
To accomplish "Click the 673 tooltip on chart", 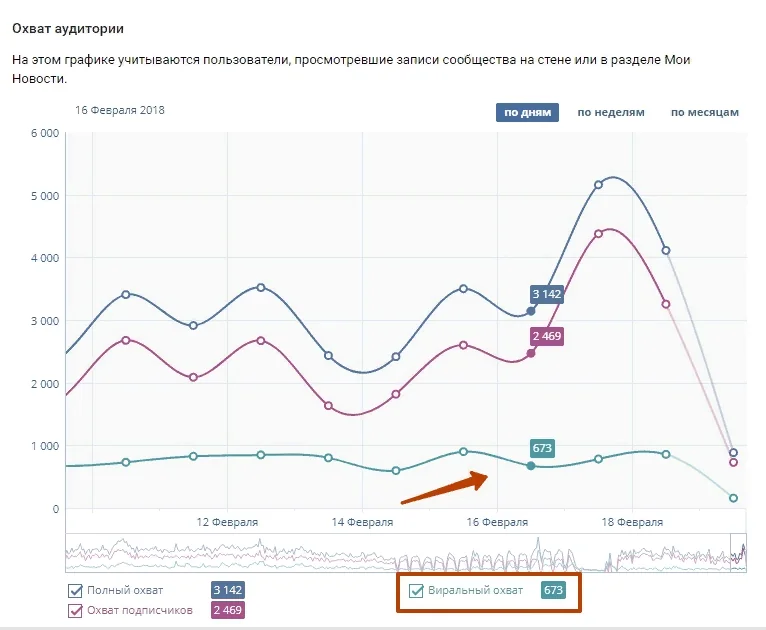I will point(542,448).
